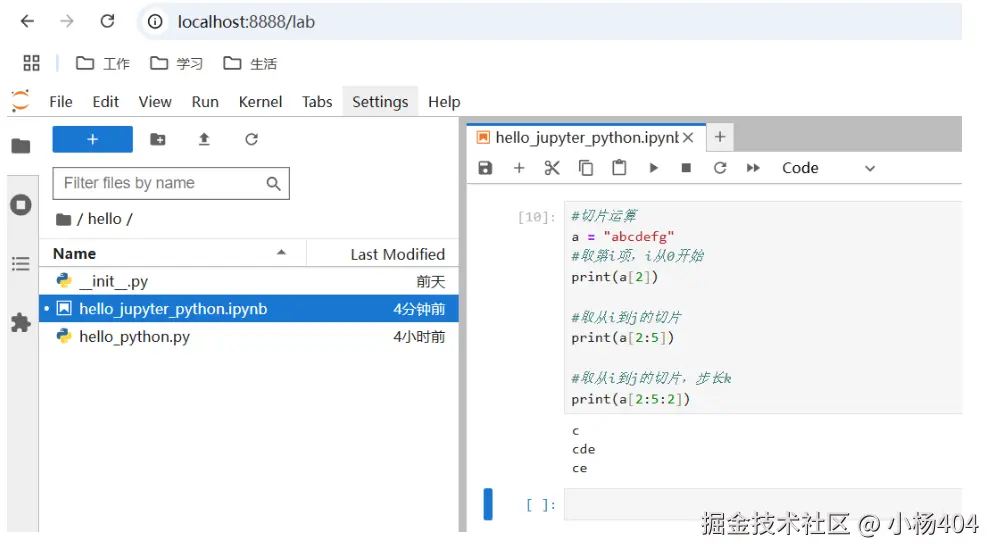Select the hello_python.py file
This screenshot has height=555, width=996.
248,337
